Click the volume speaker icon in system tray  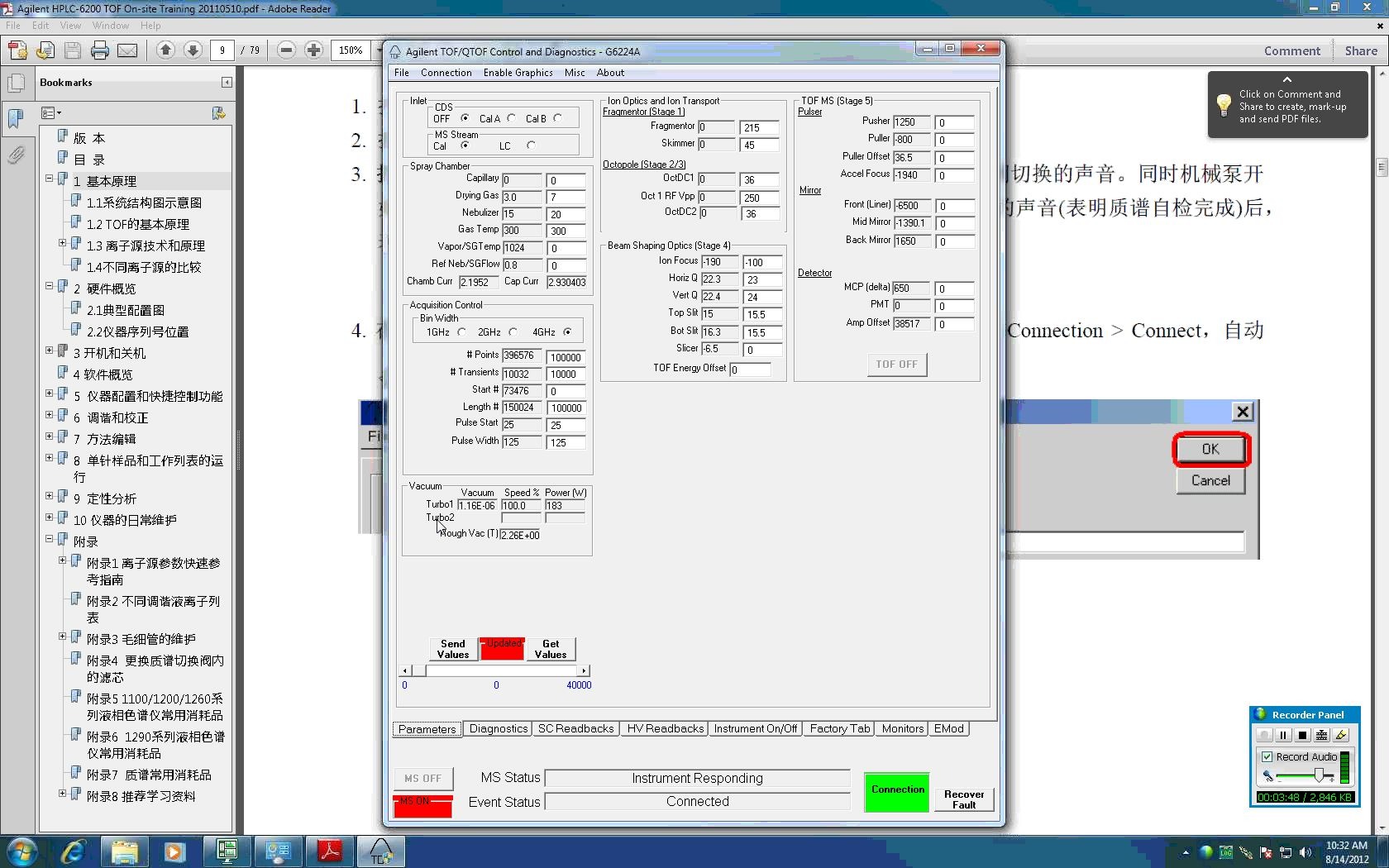click(x=1305, y=852)
